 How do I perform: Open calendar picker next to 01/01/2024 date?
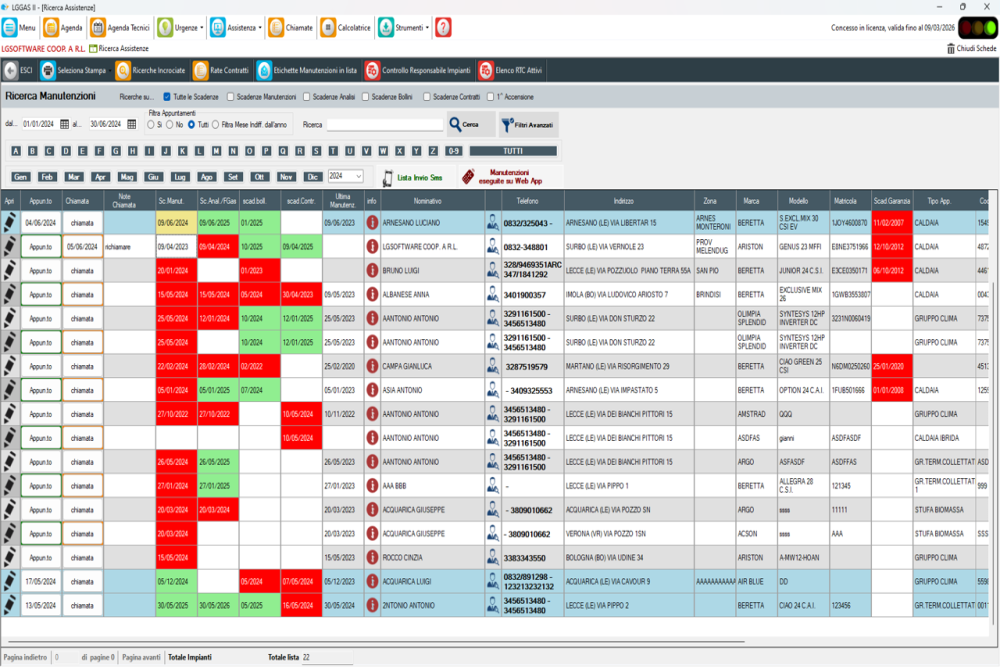(64, 124)
